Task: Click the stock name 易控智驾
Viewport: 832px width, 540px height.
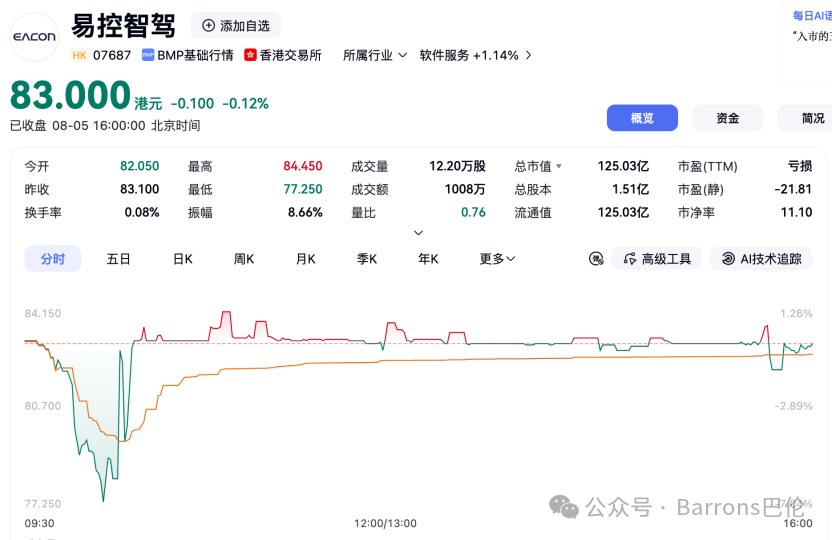Action: (123, 25)
